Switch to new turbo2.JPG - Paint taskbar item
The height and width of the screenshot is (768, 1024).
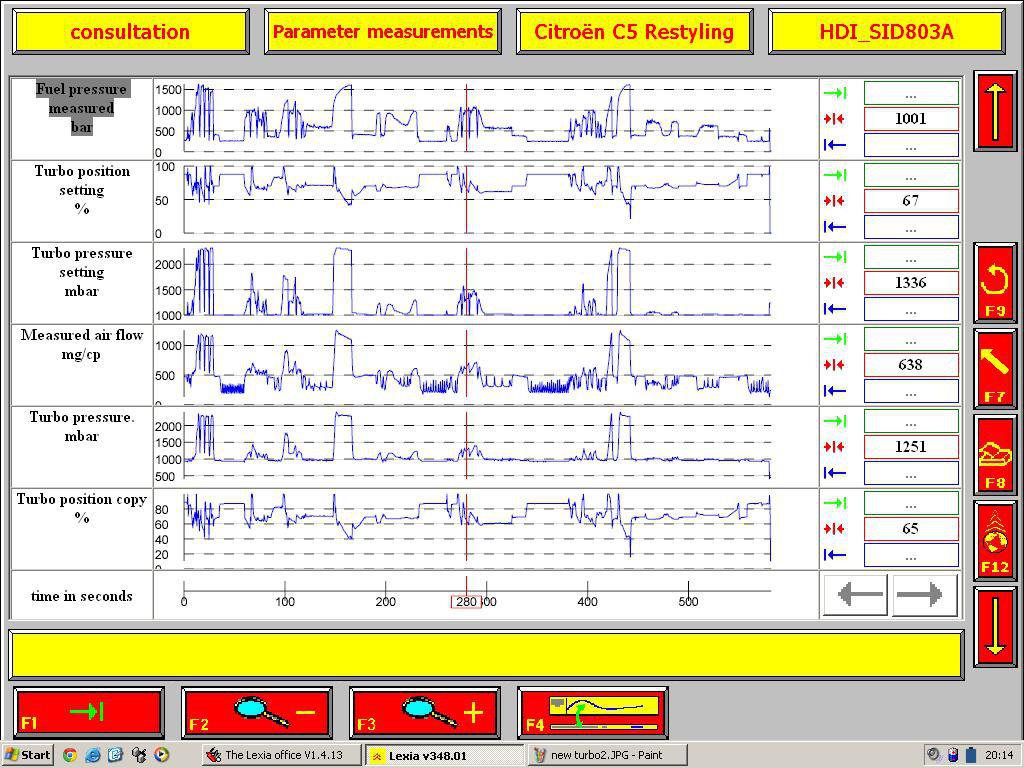pyautogui.click(x=607, y=755)
